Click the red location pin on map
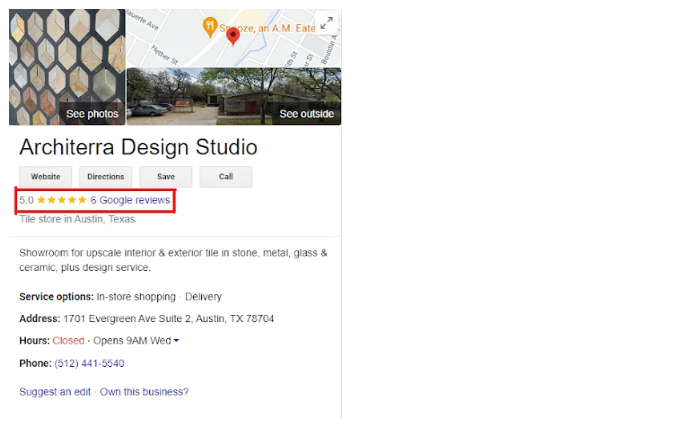692x432 pixels. tap(233, 36)
